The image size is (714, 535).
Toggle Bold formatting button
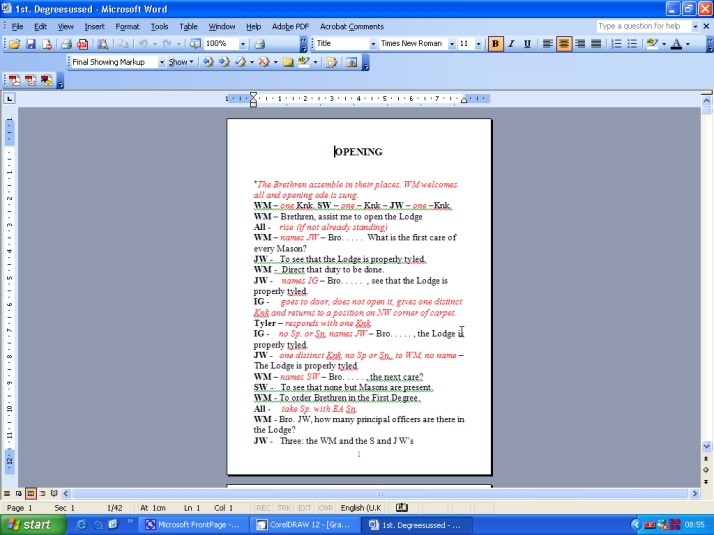(x=495, y=44)
